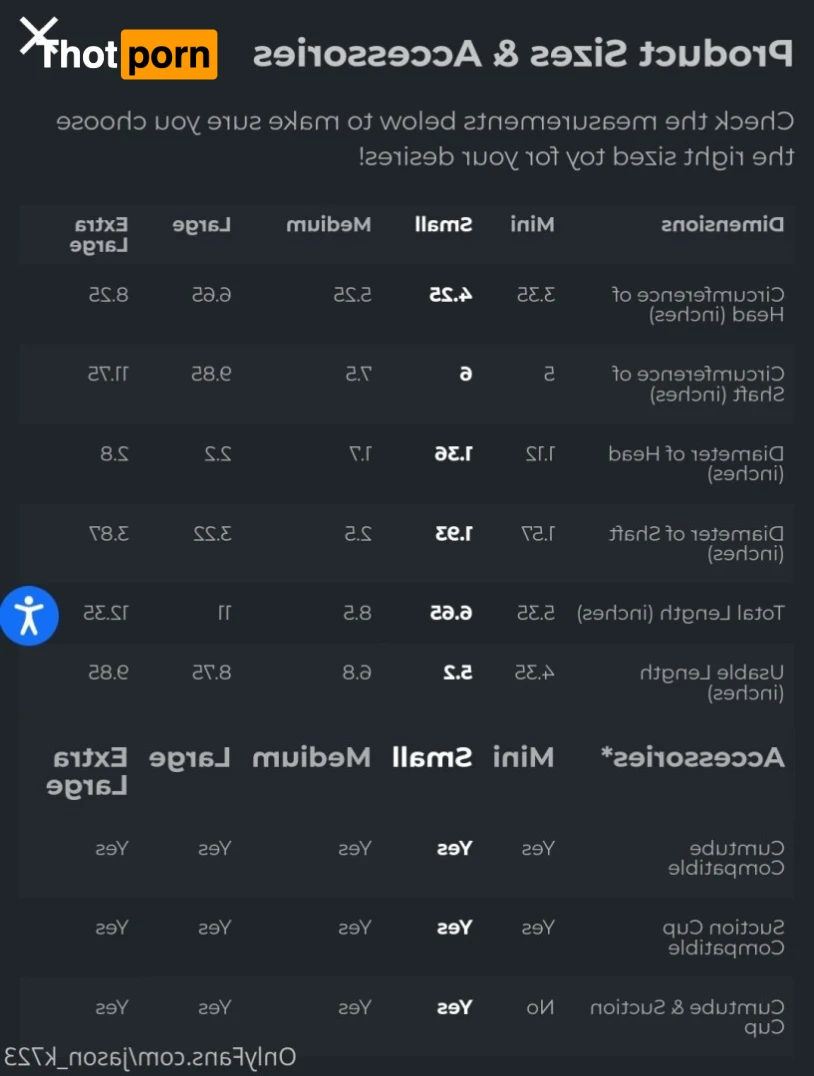The image size is (814, 1076).
Task: Click the Cumtube Compatible row label
Action: 726,858
